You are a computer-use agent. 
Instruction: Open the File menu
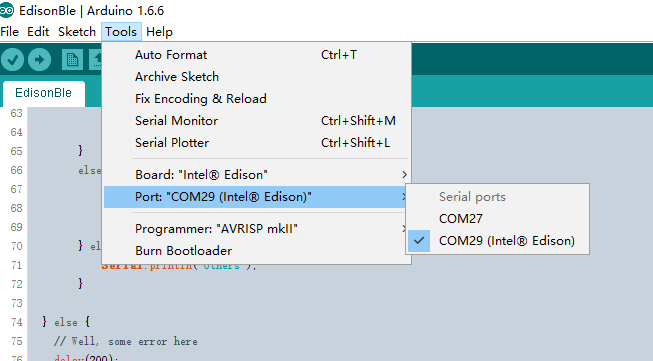click(x=10, y=32)
